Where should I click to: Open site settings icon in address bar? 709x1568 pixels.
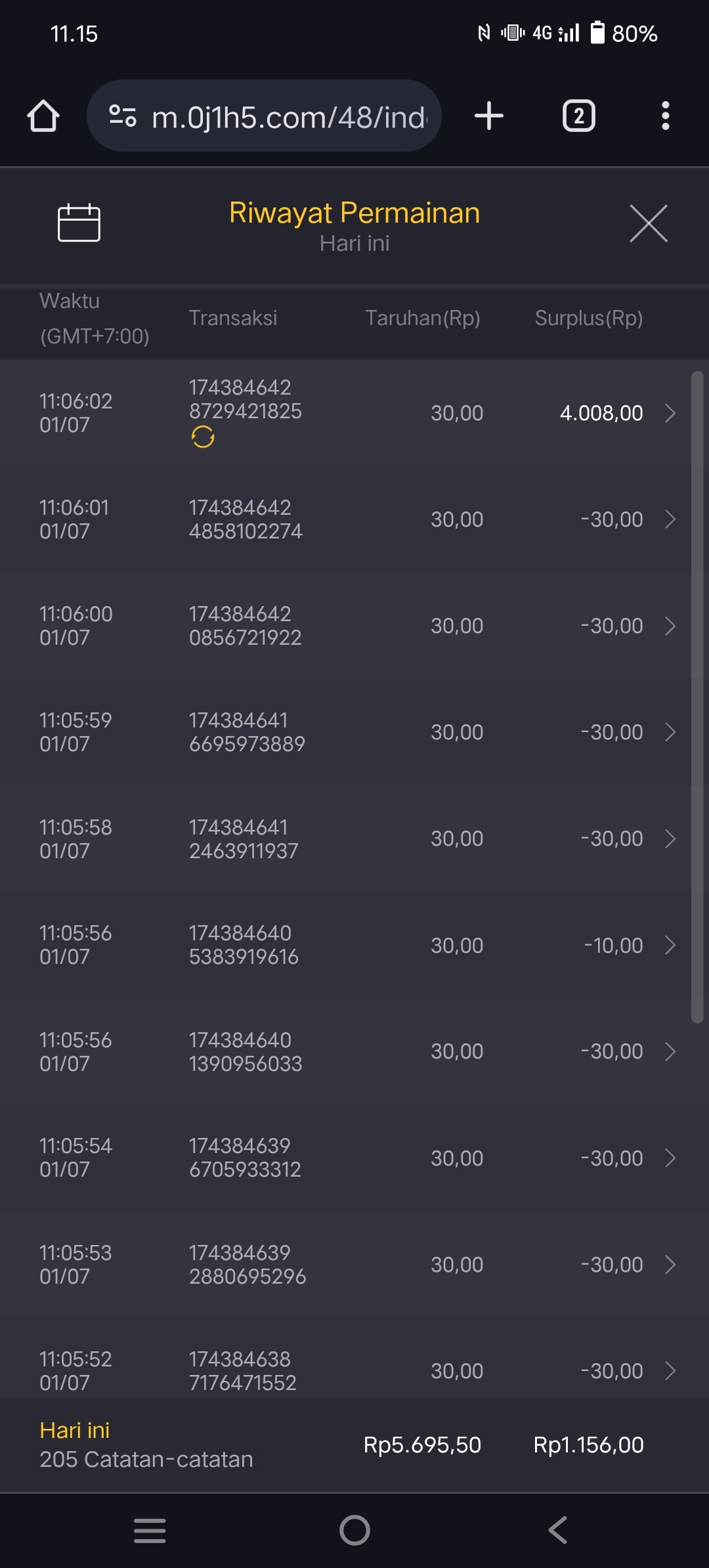(x=123, y=116)
